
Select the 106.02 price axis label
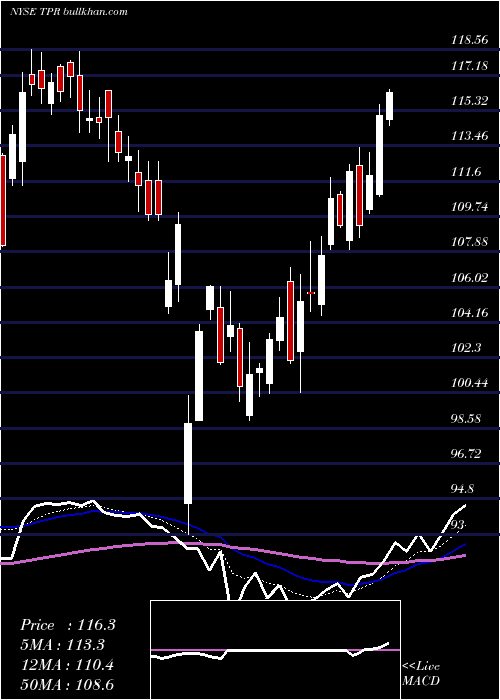point(470,278)
